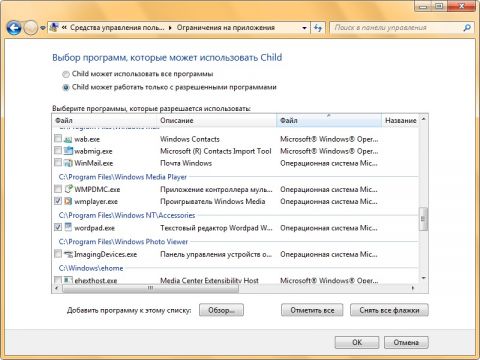The width and height of the screenshot is (480, 360).
Task: Click the wabmig.exe program icon
Action: [68, 151]
